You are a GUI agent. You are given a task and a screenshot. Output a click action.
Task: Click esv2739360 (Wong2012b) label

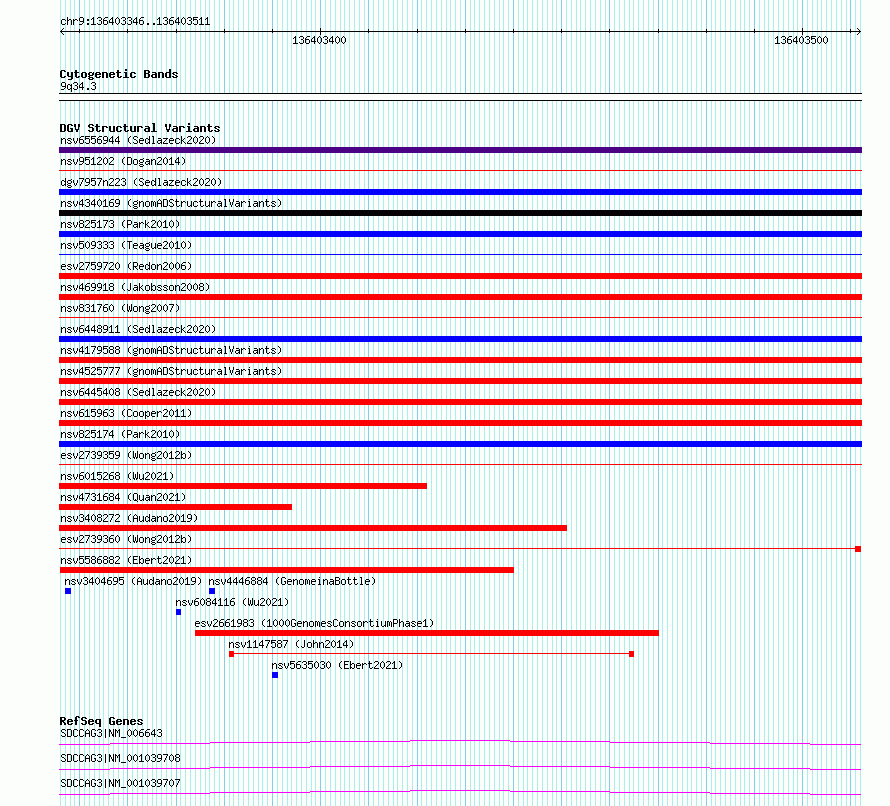click(x=126, y=539)
